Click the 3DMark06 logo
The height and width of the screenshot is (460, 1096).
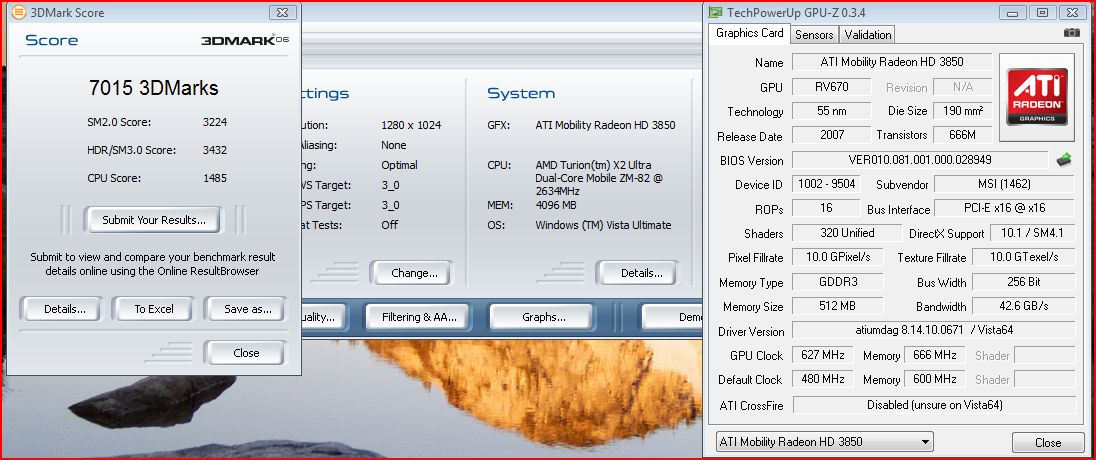click(245, 40)
